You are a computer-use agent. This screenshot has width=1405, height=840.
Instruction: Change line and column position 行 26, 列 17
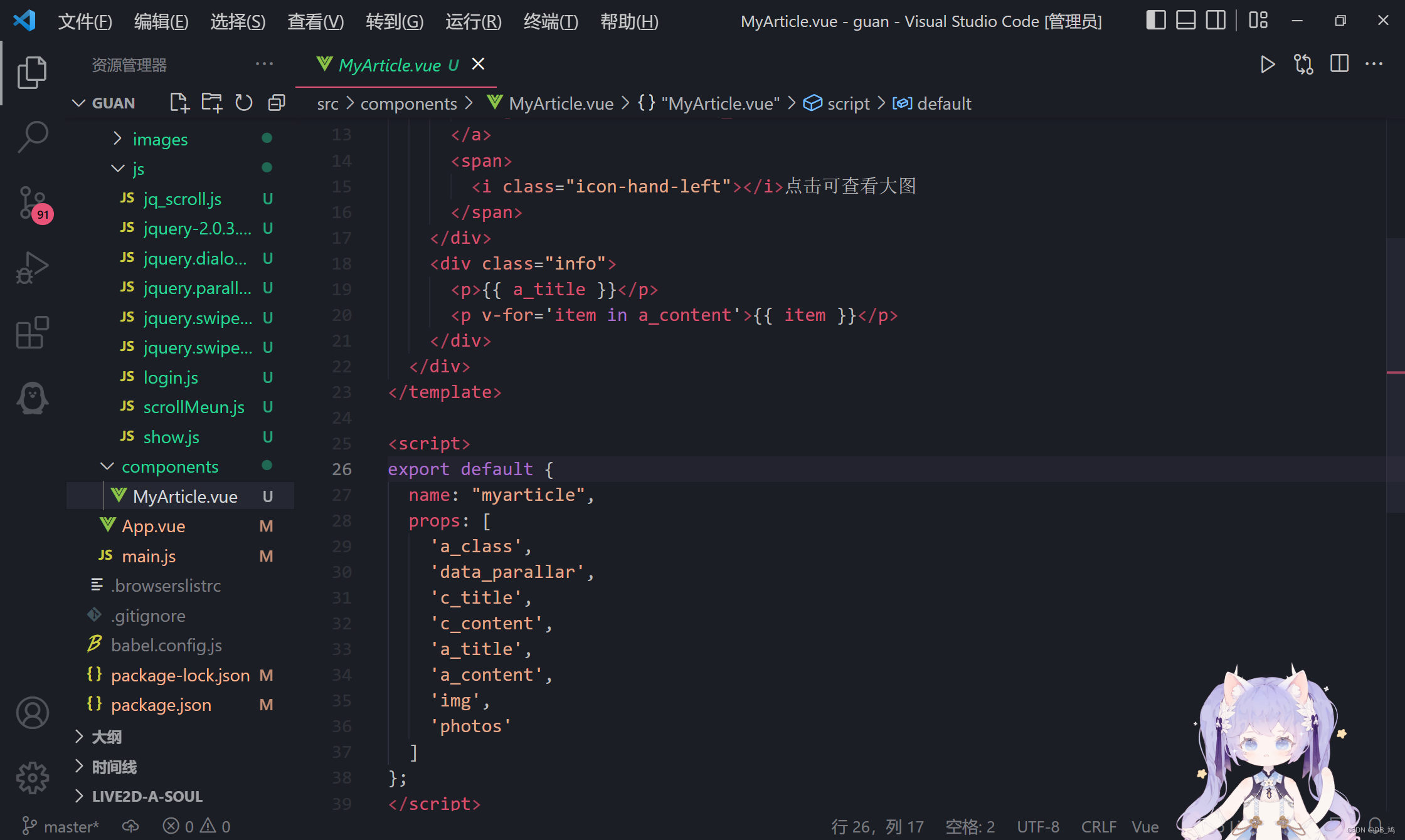tap(877, 826)
